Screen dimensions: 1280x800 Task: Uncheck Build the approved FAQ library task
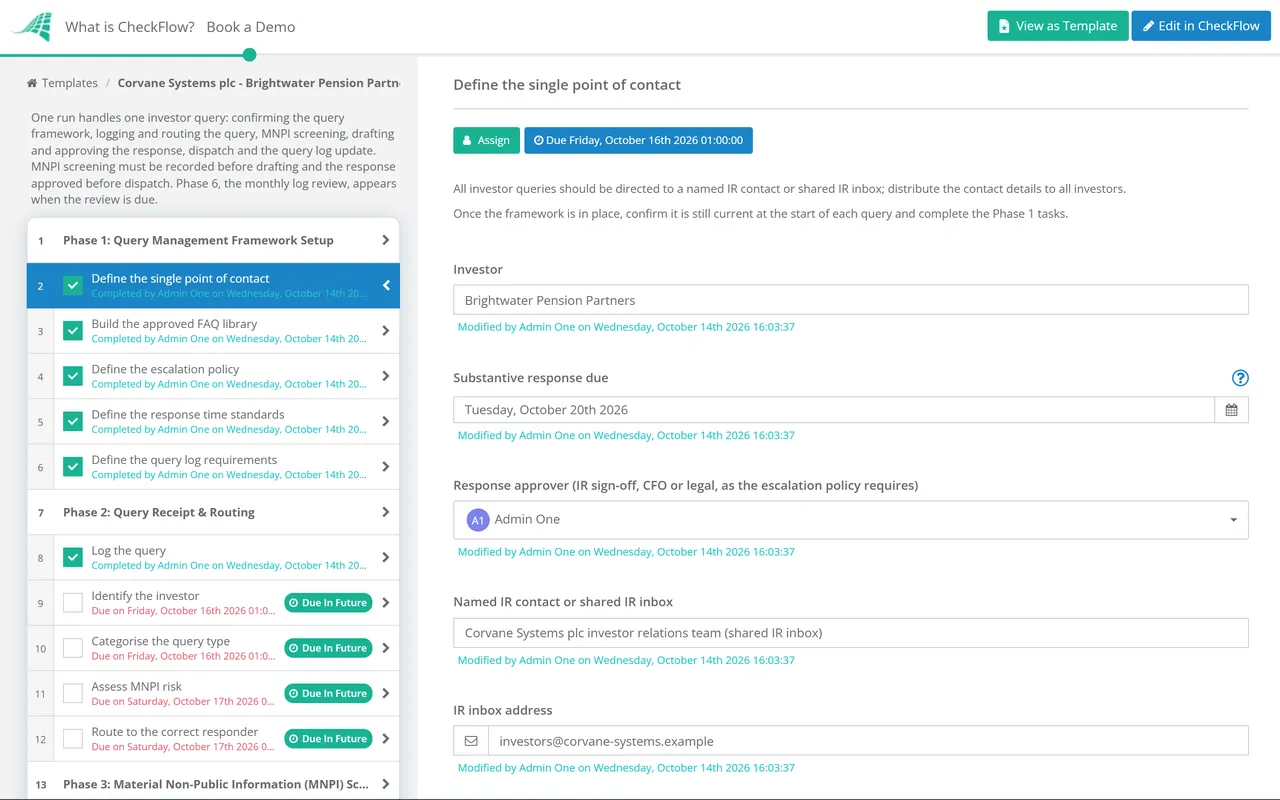[x=73, y=331]
